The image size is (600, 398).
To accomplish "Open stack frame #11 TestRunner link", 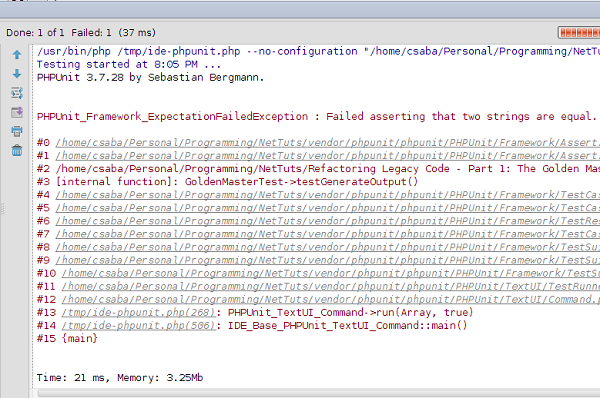I will [331, 286].
